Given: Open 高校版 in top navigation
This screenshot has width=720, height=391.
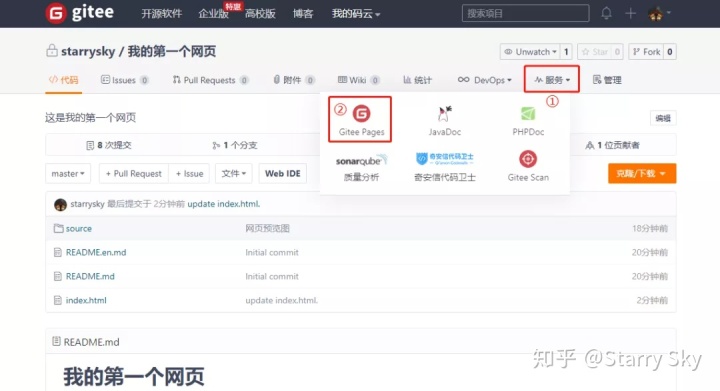Looking at the screenshot, I should coord(260,14).
